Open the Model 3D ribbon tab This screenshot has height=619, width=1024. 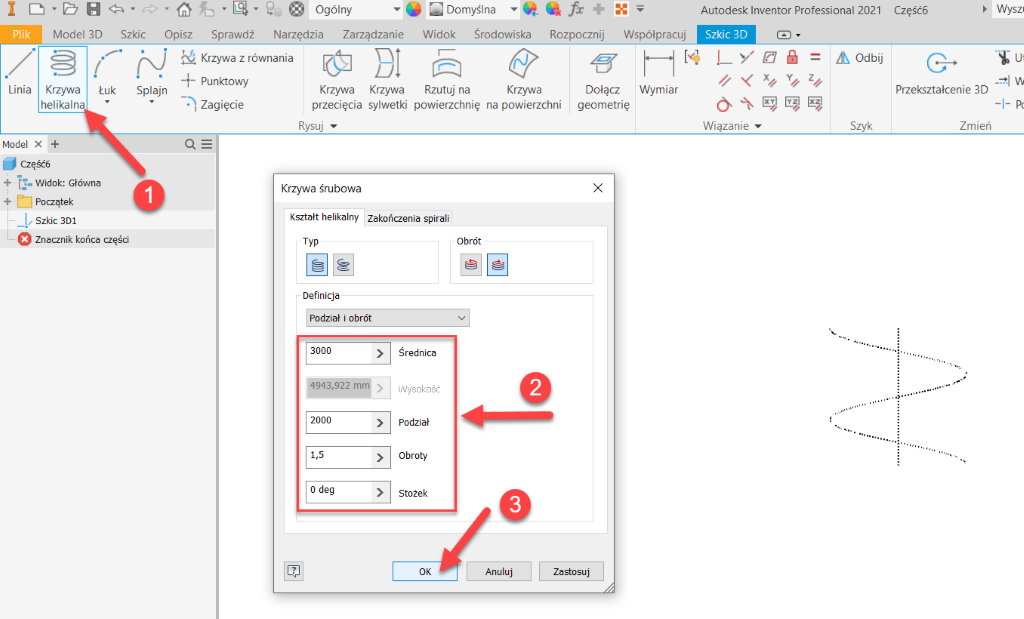(x=77, y=34)
